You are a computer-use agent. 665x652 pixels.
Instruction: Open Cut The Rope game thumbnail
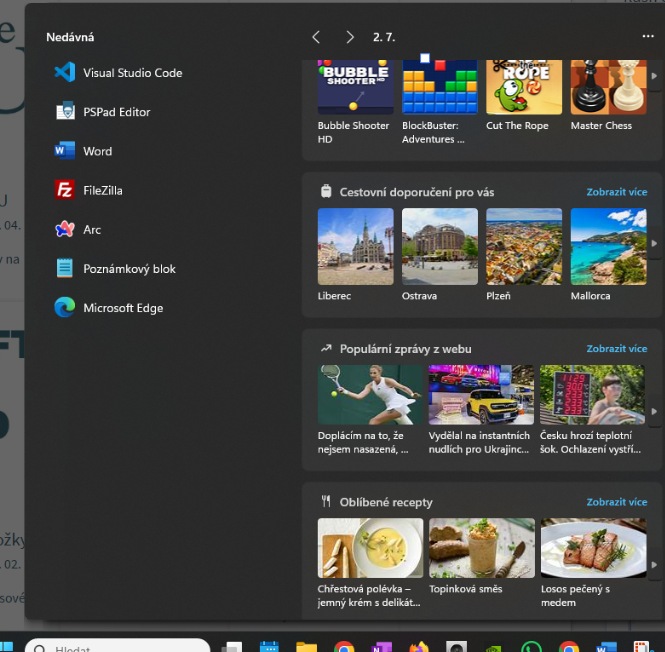[x=524, y=87]
